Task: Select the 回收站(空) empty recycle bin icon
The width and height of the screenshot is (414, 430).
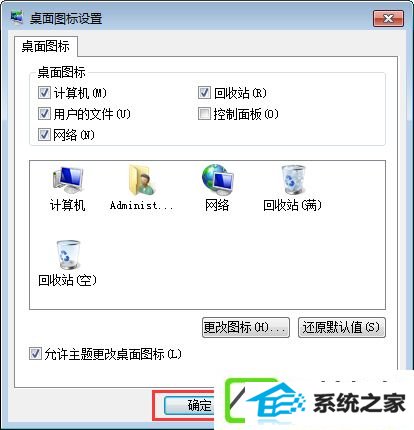Action: [68, 255]
